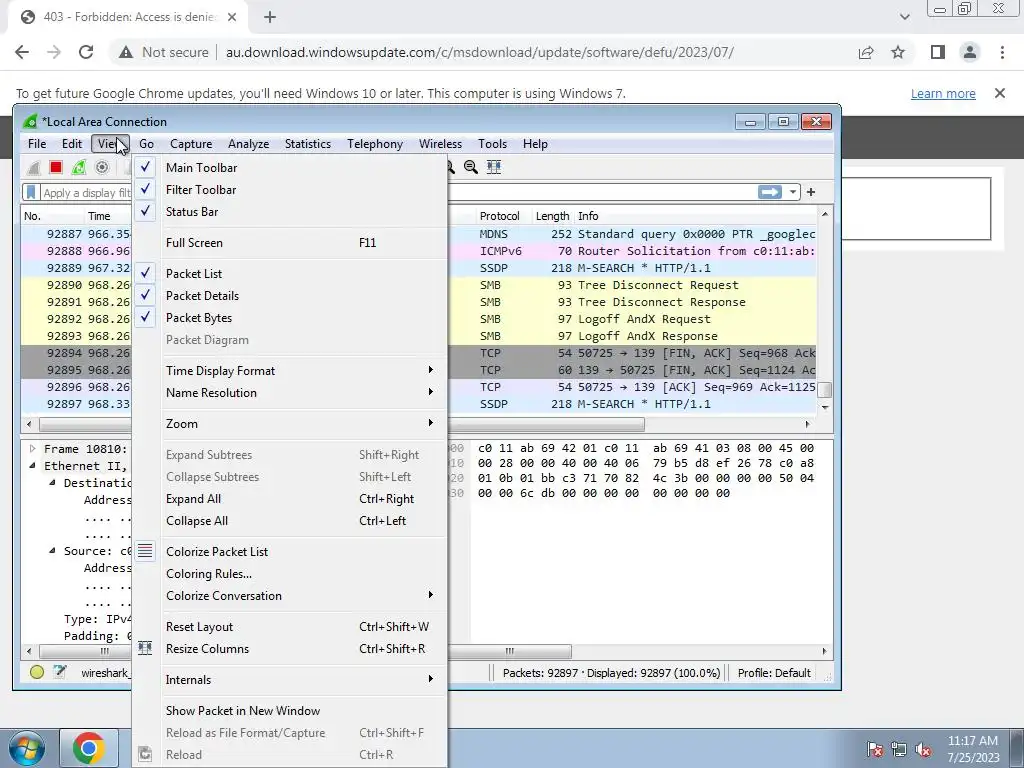Open the Analyze menu
The image size is (1024, 768).
point(248,144)
